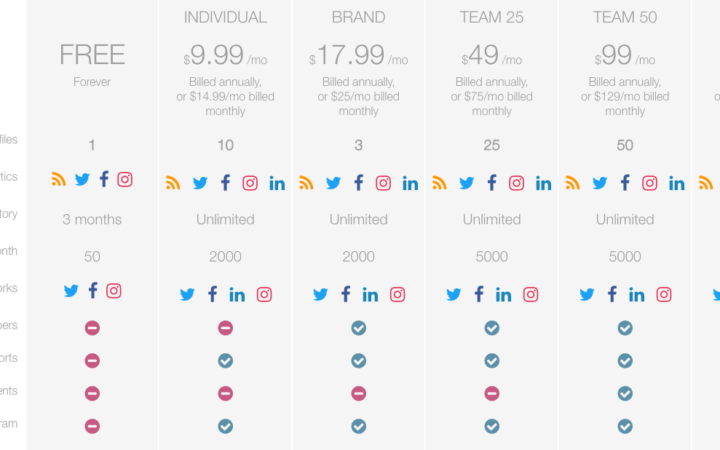The image size is (720, 450).
Task: Click the Instagram analytics icon in FREE column
Action: [125, 180]
